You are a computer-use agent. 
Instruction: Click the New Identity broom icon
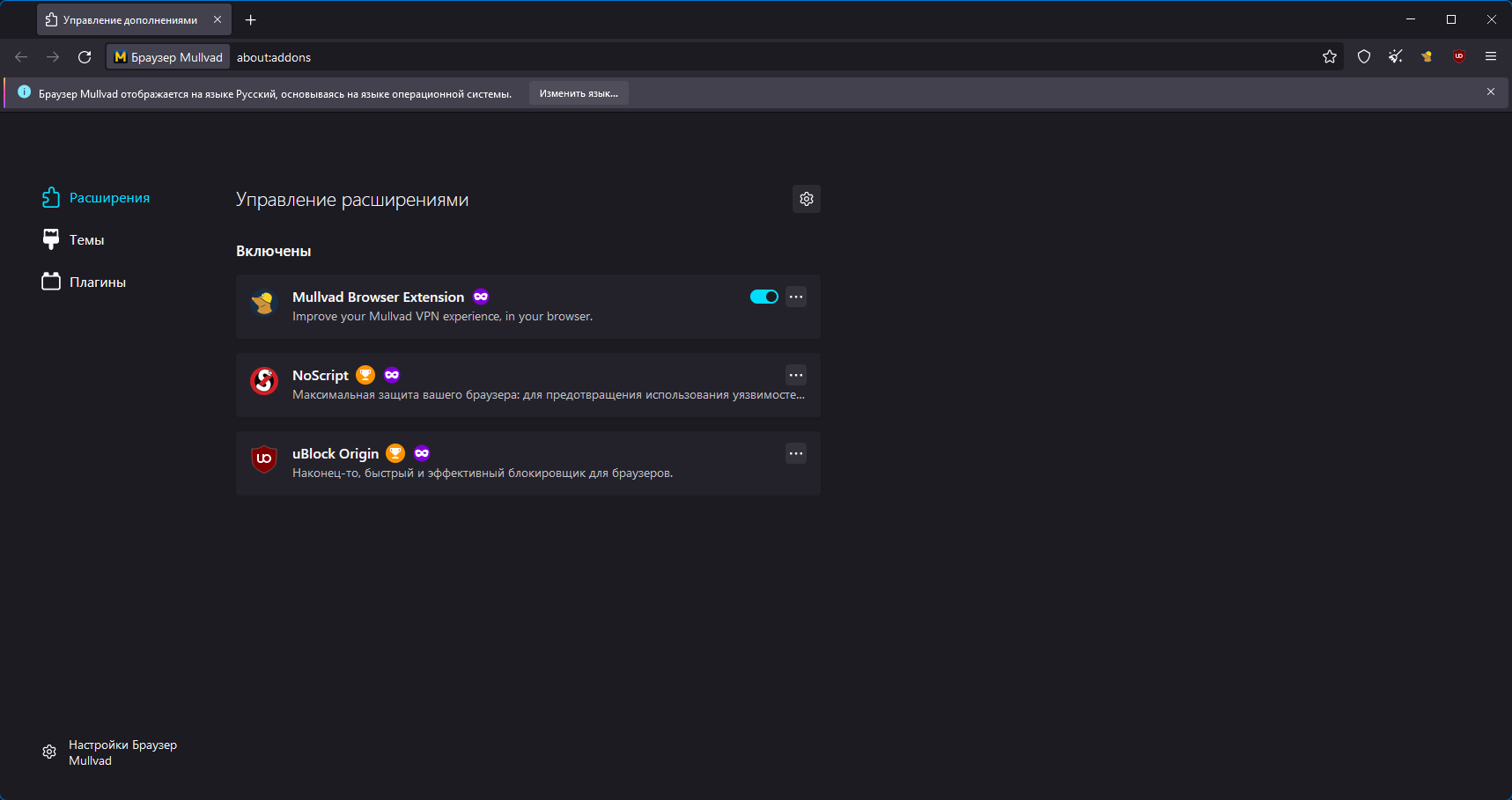click(x=1396, y=57)
